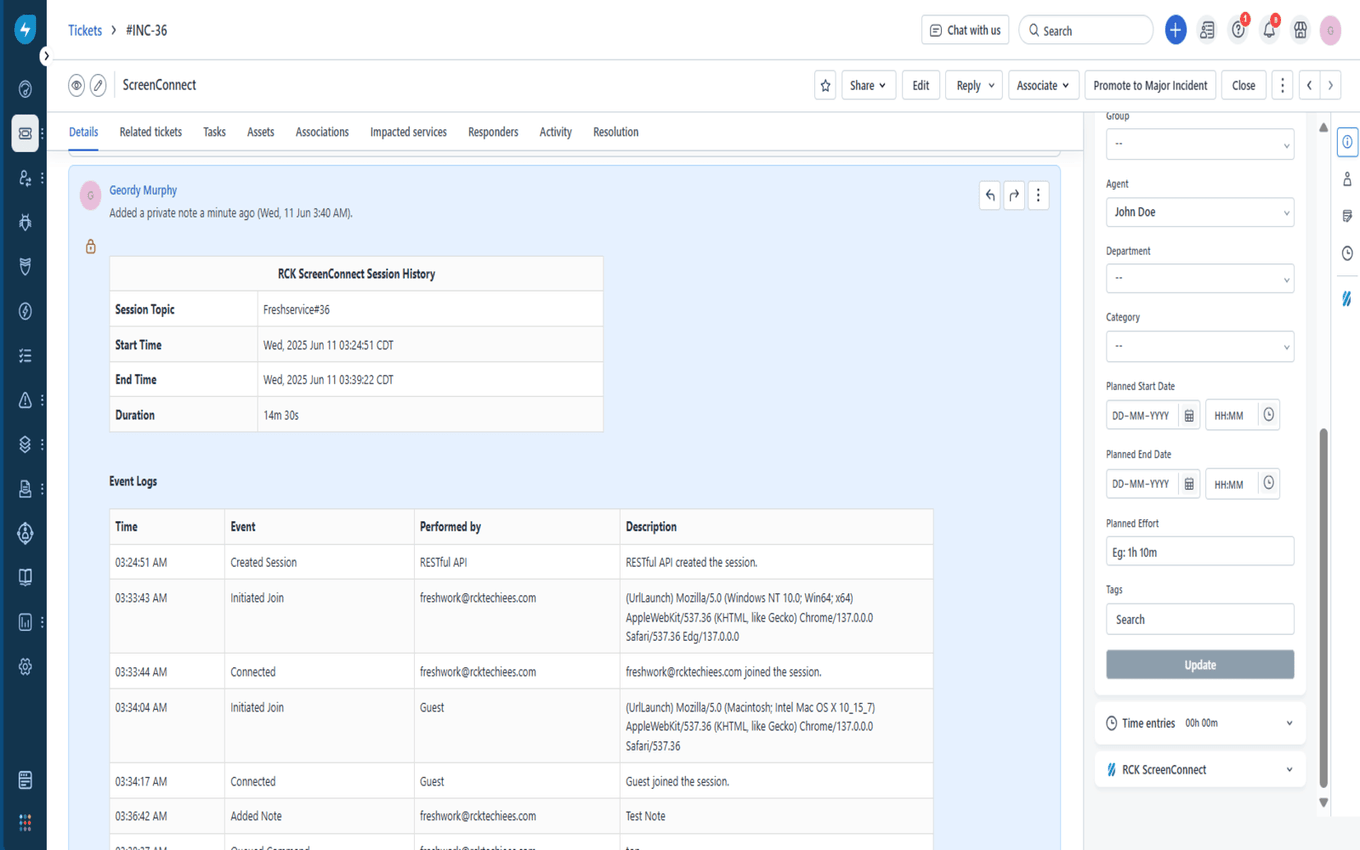Click the forward arrow on Geordy's note

tap(1014, 195)
